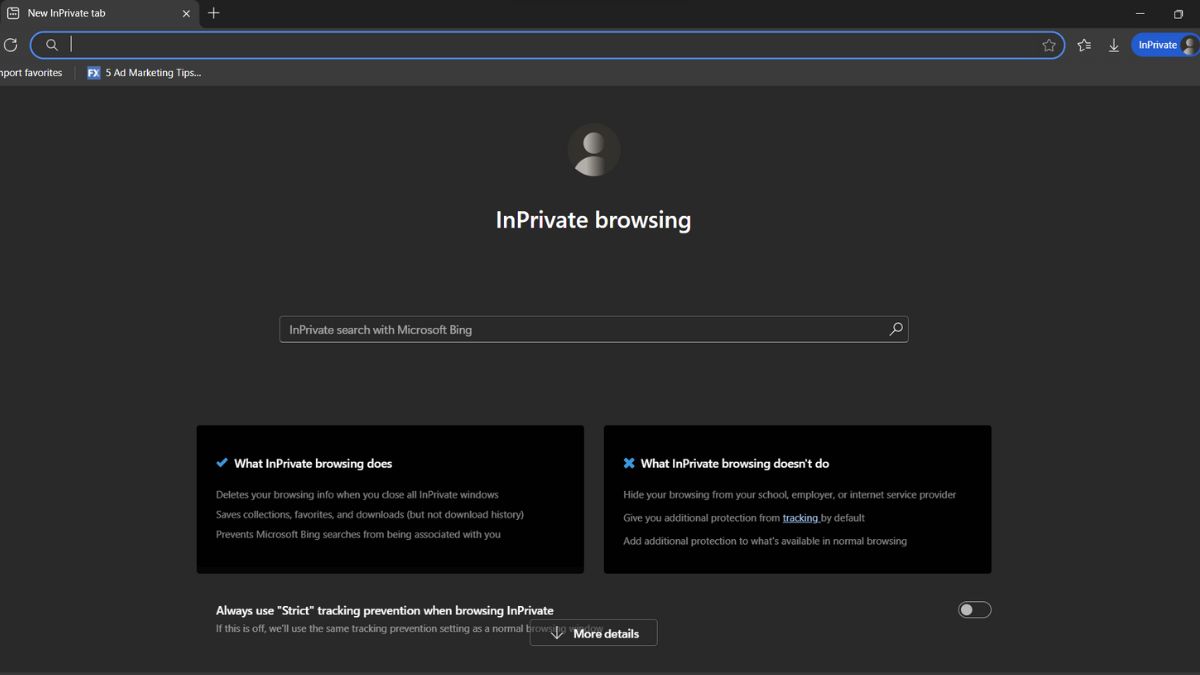
Task: Click the InPrivate profile badge
Action: [1164, 45]
